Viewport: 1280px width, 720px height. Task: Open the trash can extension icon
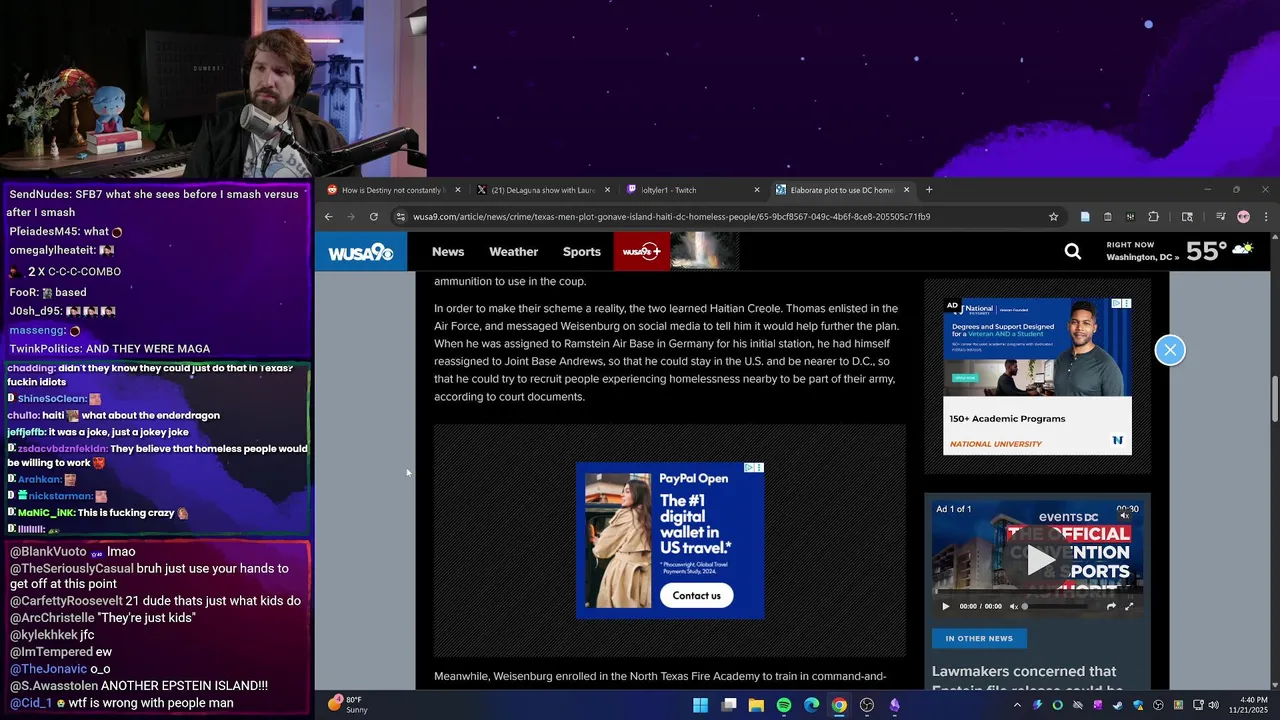1108,216
